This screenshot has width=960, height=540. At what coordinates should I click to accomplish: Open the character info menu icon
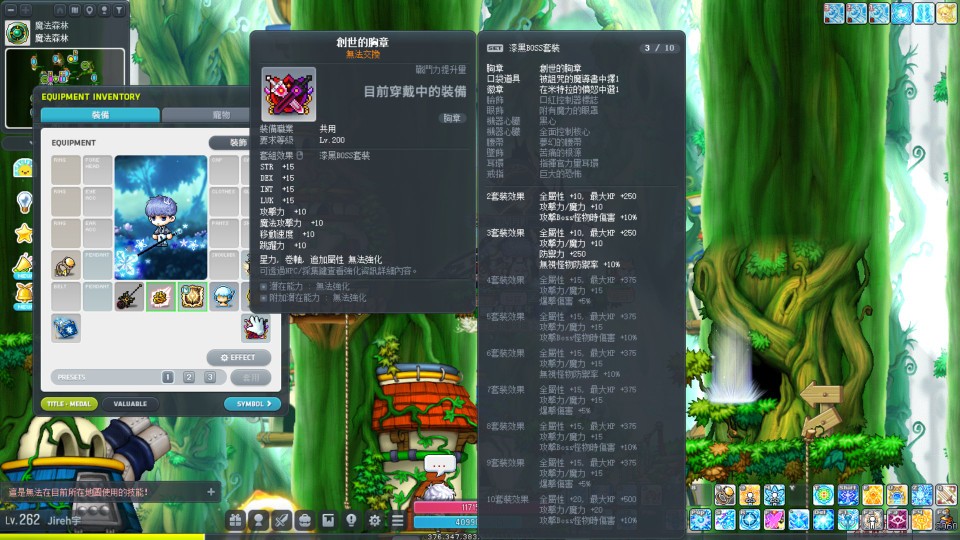coord(258,520)
